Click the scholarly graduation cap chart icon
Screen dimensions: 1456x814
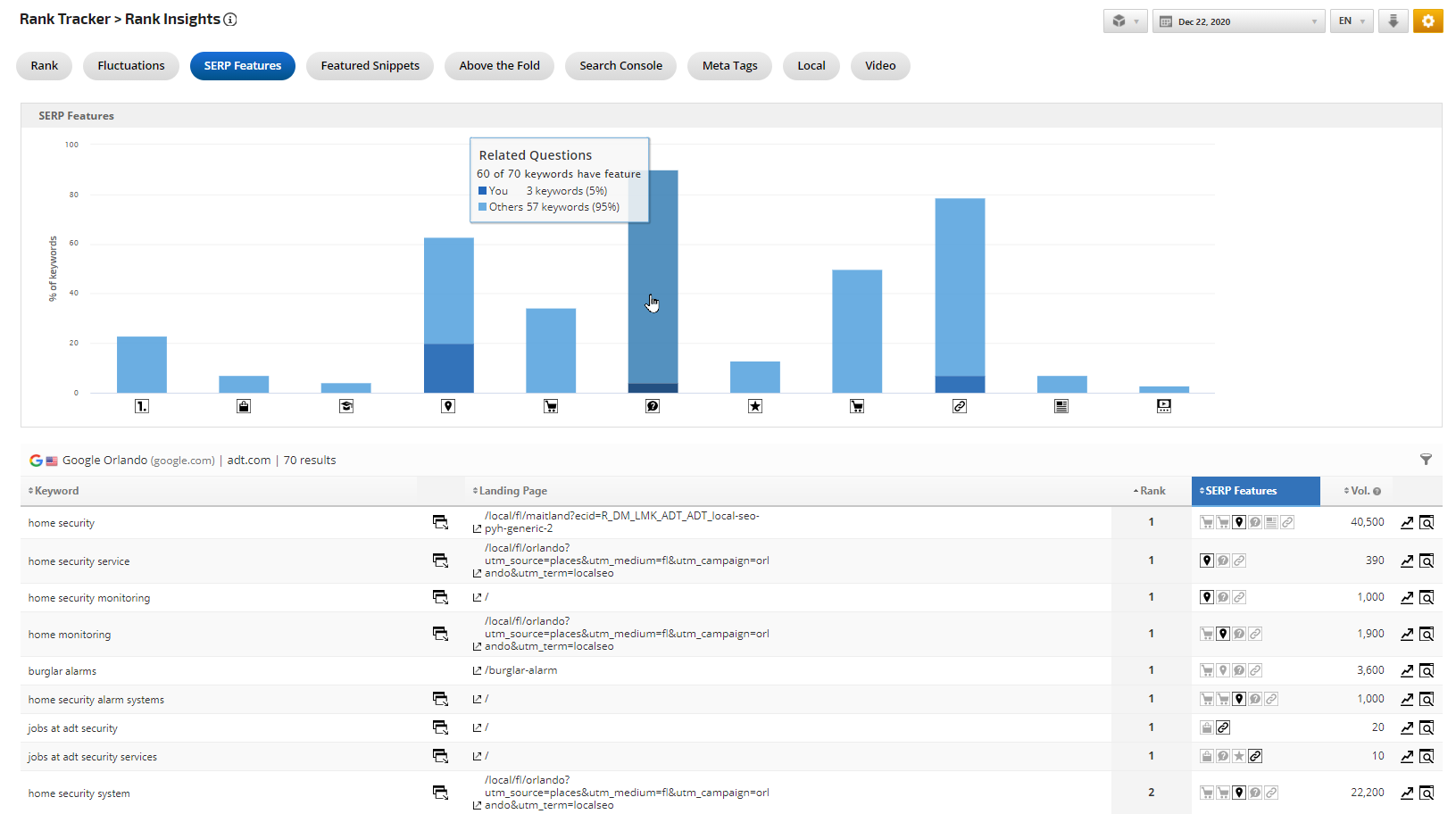click(x=346, y=406)
